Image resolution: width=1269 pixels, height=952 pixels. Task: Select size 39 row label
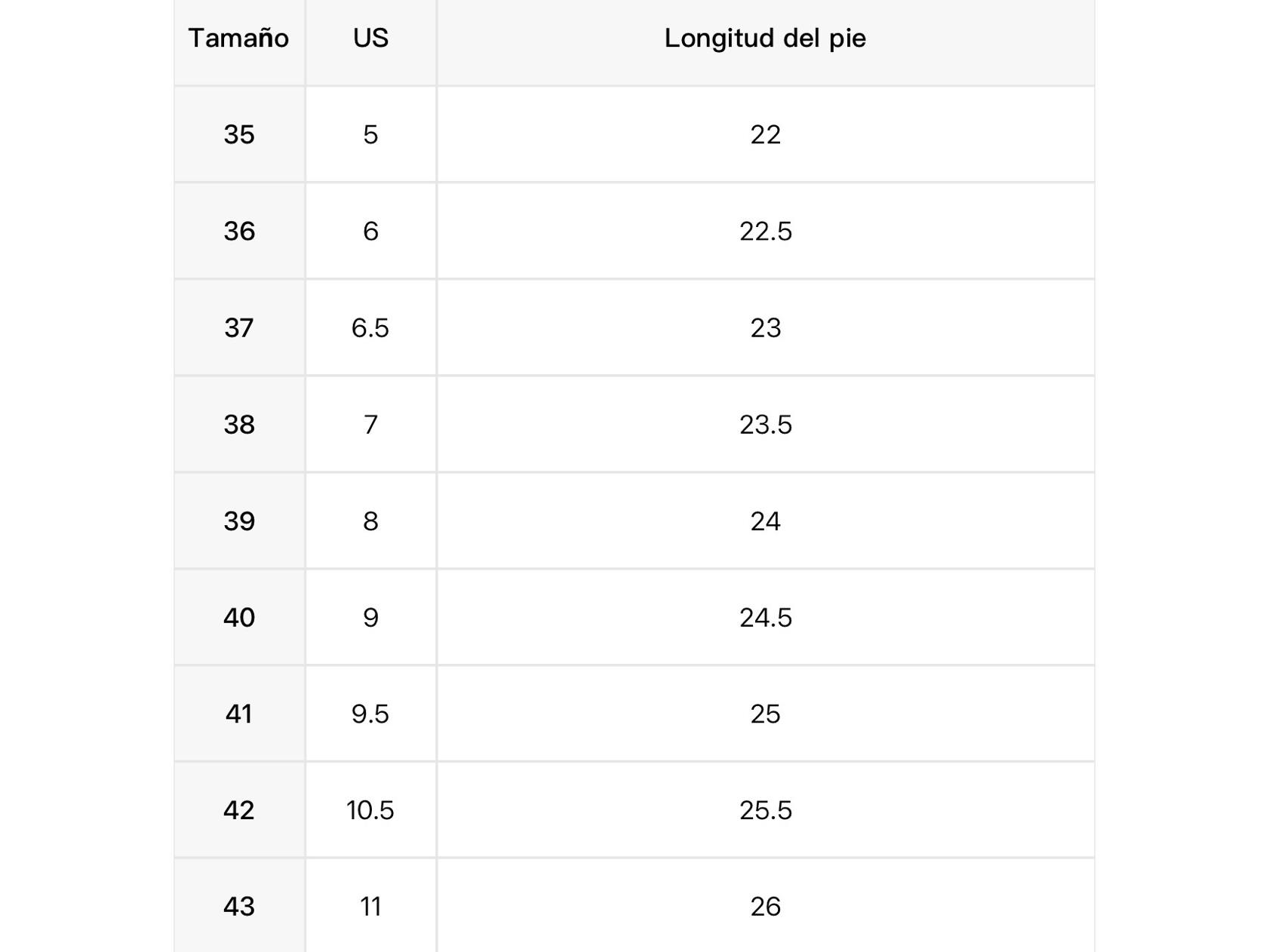[x=239, y=521]
